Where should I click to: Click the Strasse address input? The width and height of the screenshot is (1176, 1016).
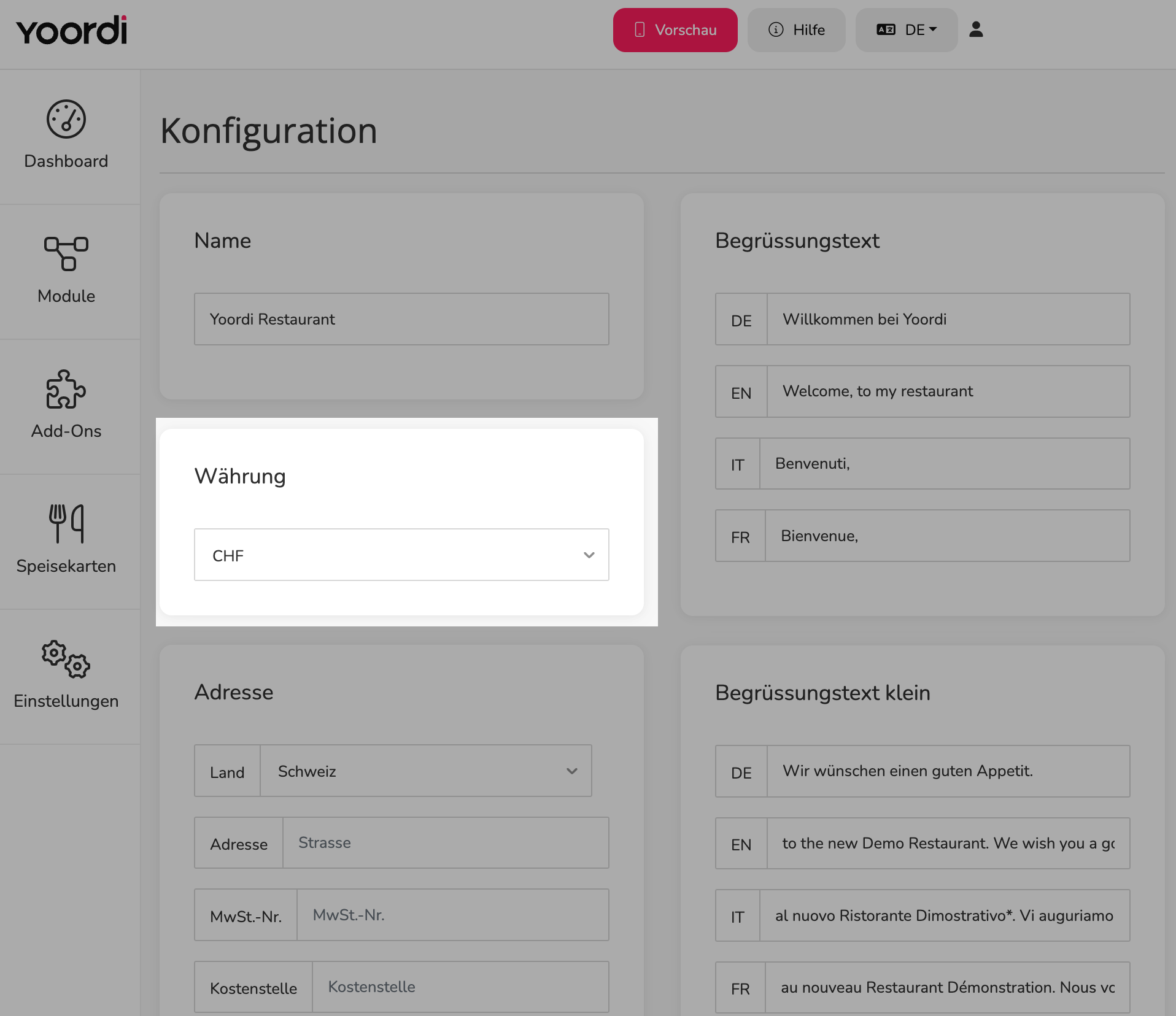click(x=446, y=843)
